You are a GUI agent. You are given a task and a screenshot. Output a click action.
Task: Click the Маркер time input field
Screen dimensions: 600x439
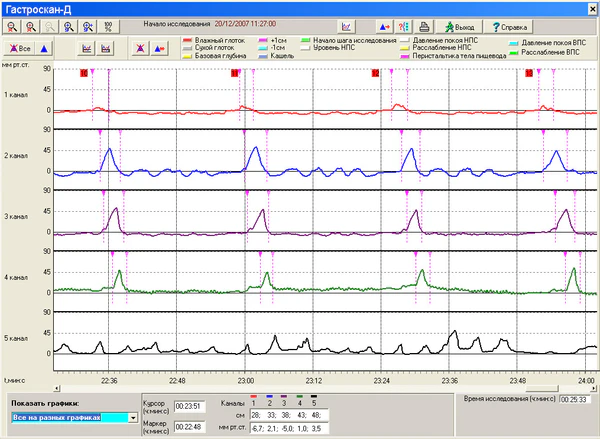pyautogui.click(x=188, y=425)
